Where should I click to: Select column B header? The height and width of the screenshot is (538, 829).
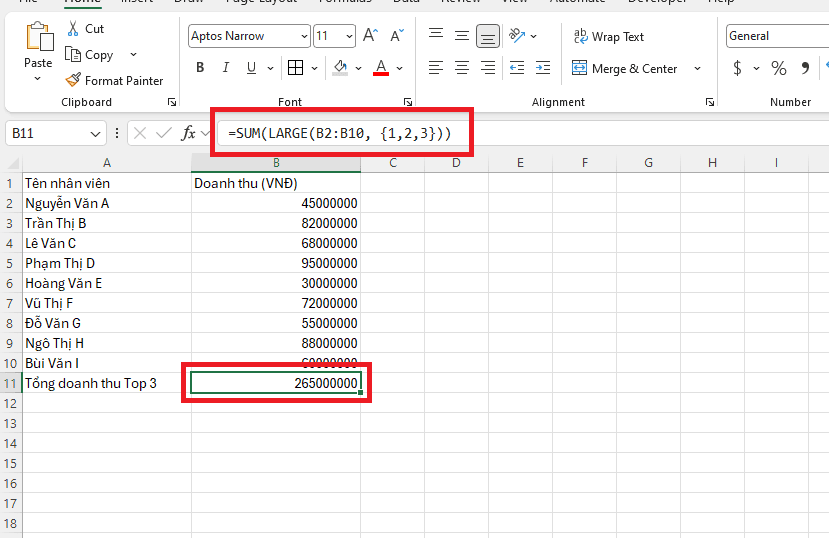pyautogui.click(x=276, y=163)
